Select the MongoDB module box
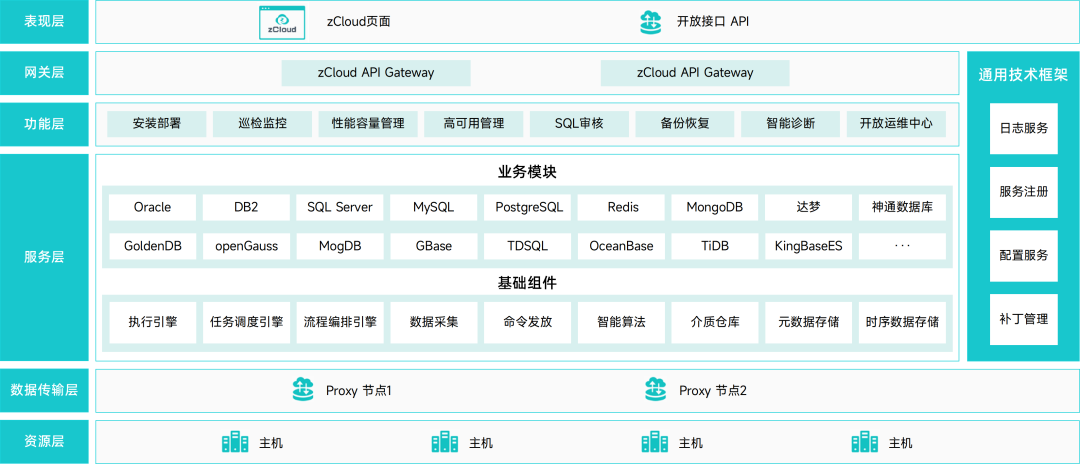The height and width of the screenshot is (464, 1080). (715, 207)
